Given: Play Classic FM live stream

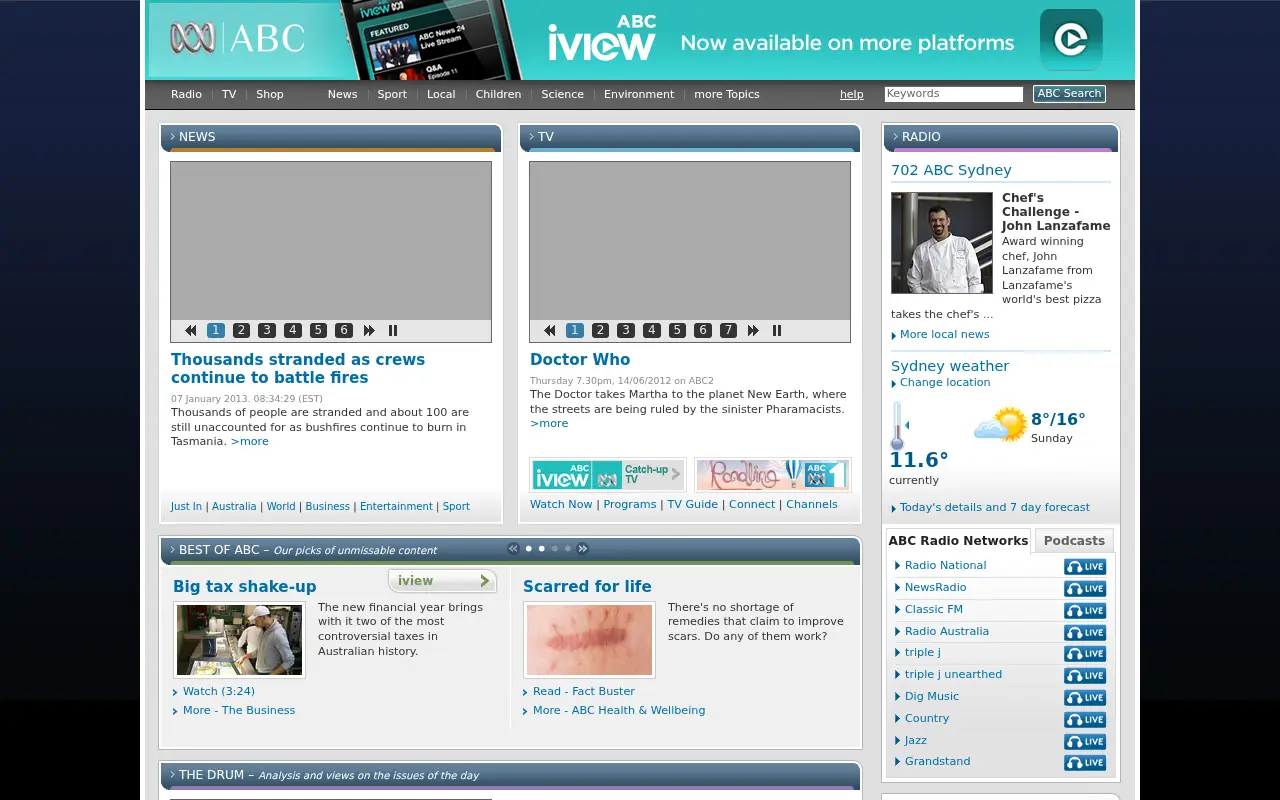Looking at the screenshot, I should [x=1085, y=611].
